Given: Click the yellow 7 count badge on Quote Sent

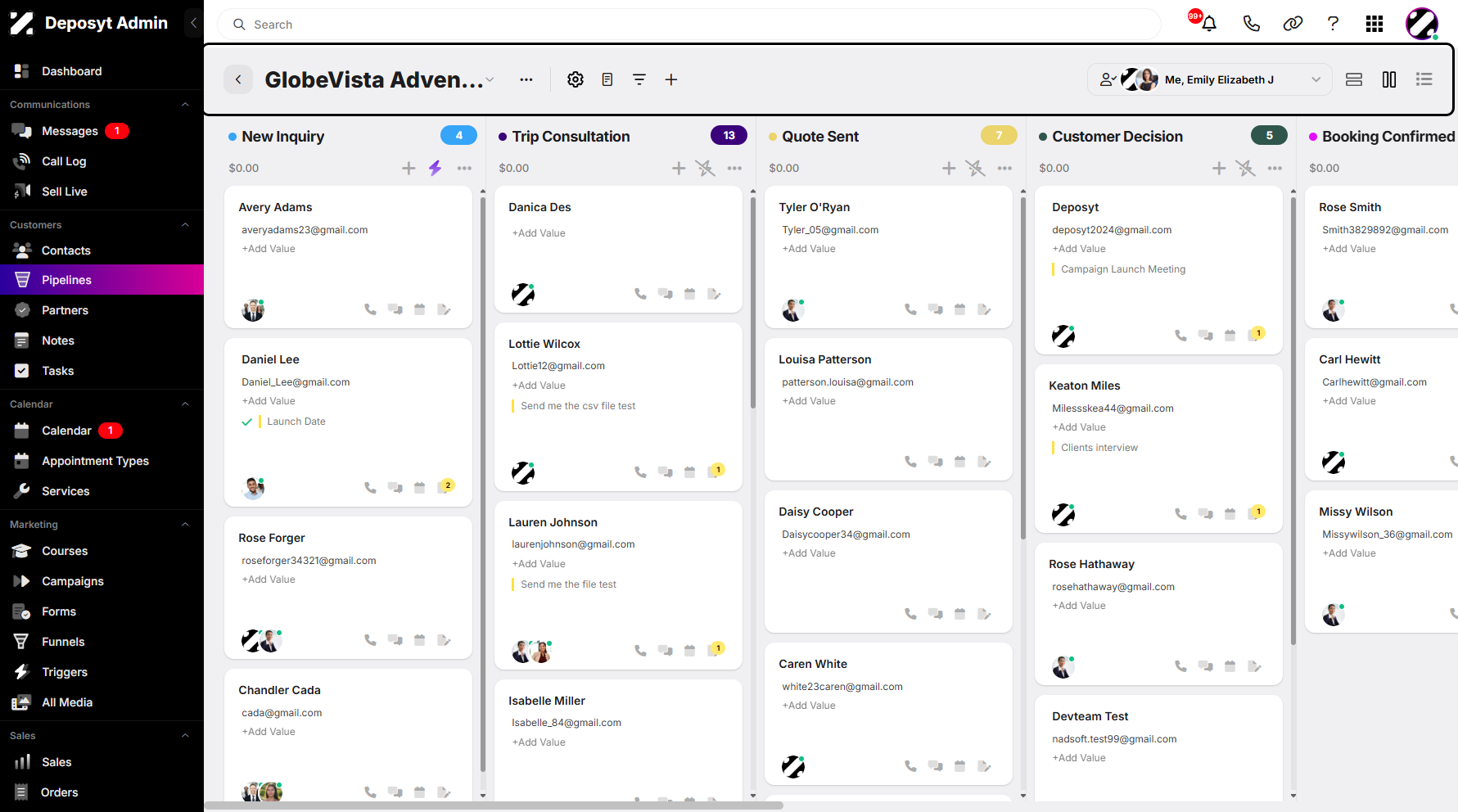Looking at the screenshot, I should pyautogui.click(x=999, y=136).
